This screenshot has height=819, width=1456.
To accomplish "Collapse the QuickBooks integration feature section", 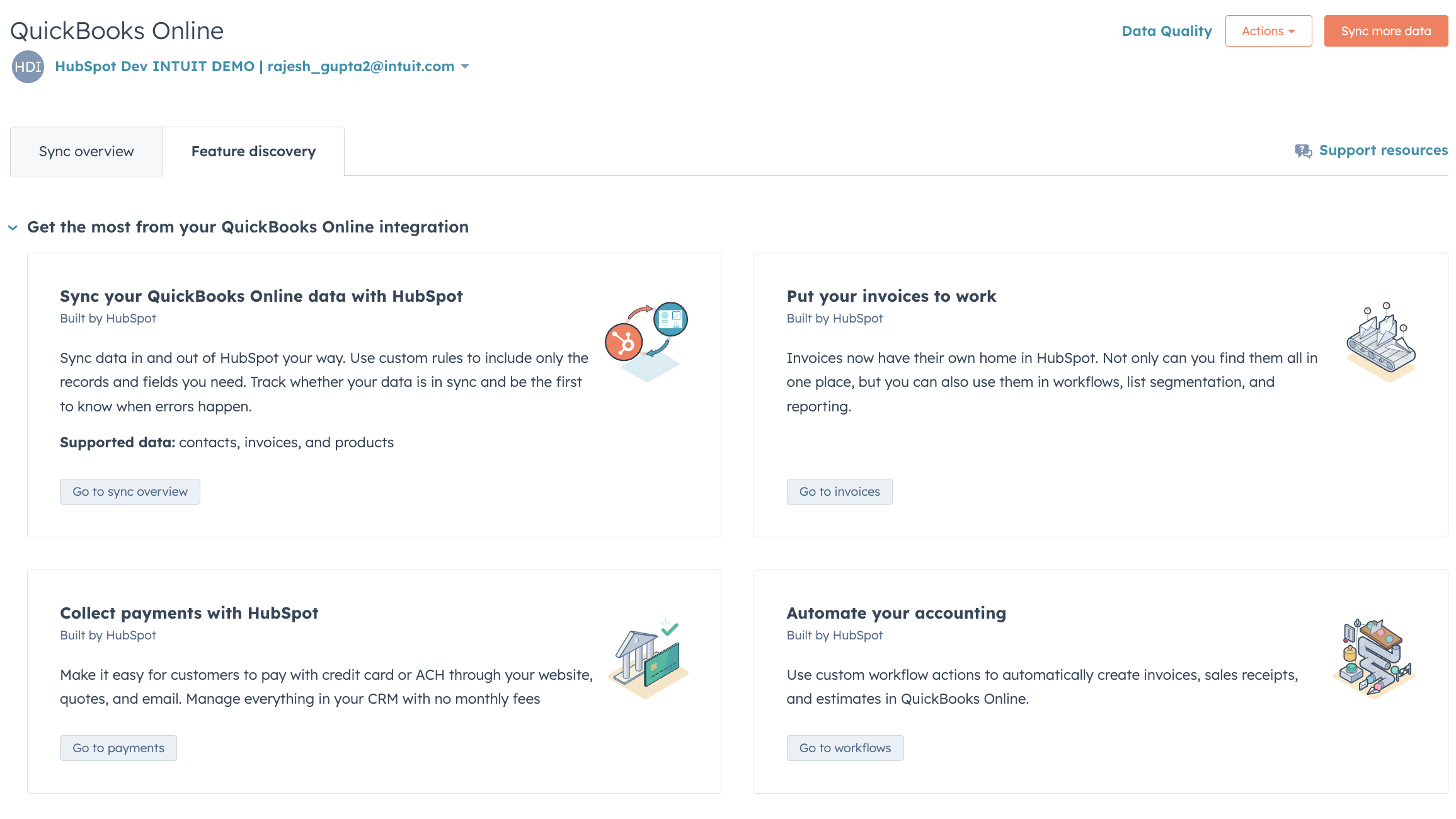I will [x=14, y=227].
